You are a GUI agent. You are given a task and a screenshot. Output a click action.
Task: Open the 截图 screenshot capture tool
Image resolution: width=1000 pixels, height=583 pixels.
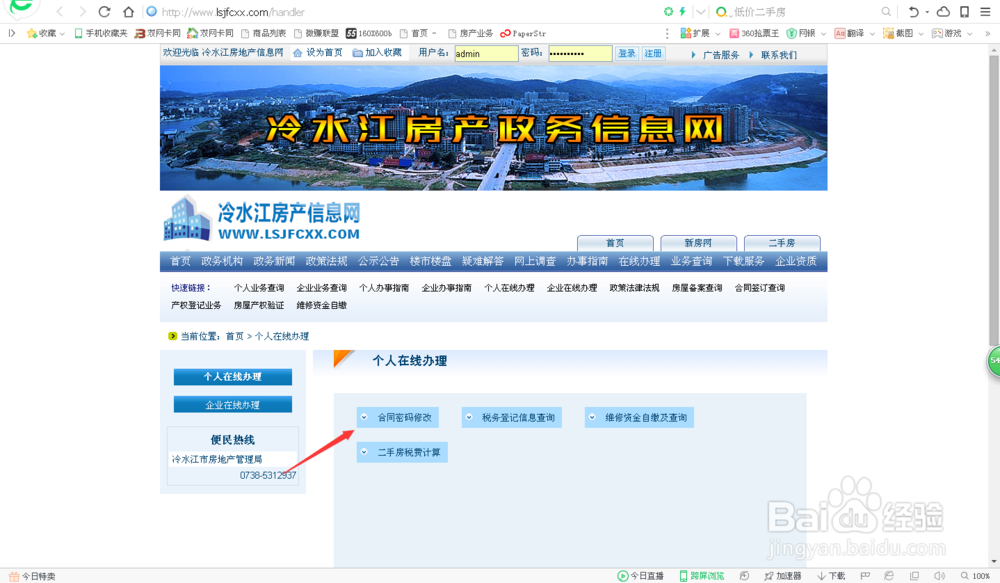898,32
